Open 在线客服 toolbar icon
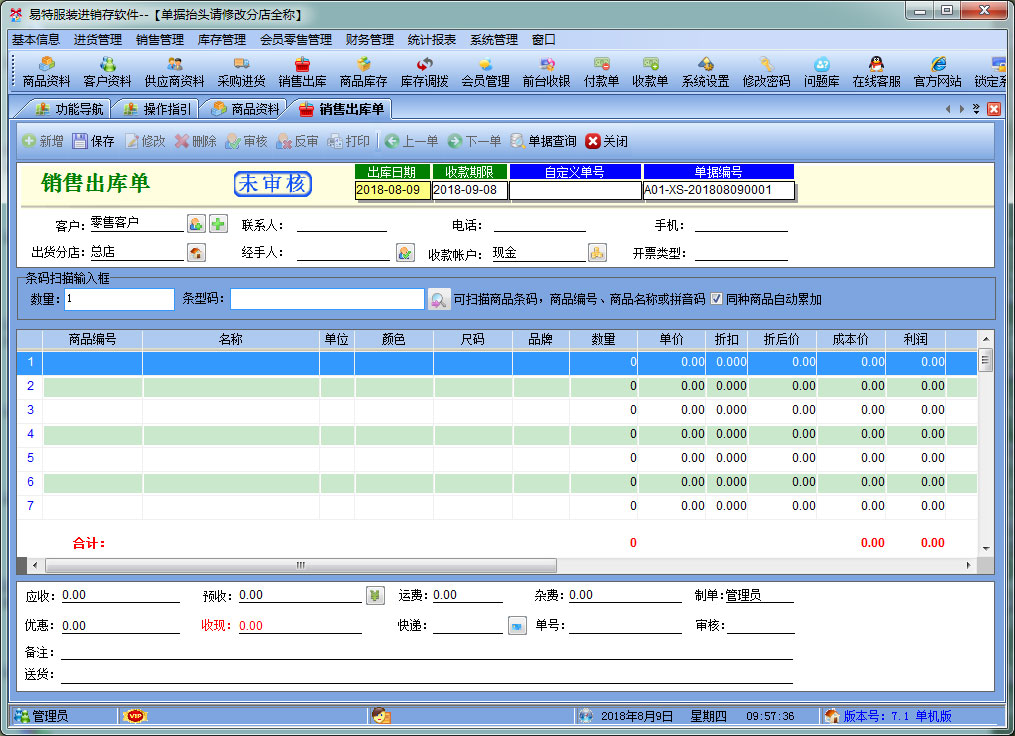The width and height of the screenshot is (1015, 736). point(876,72)
